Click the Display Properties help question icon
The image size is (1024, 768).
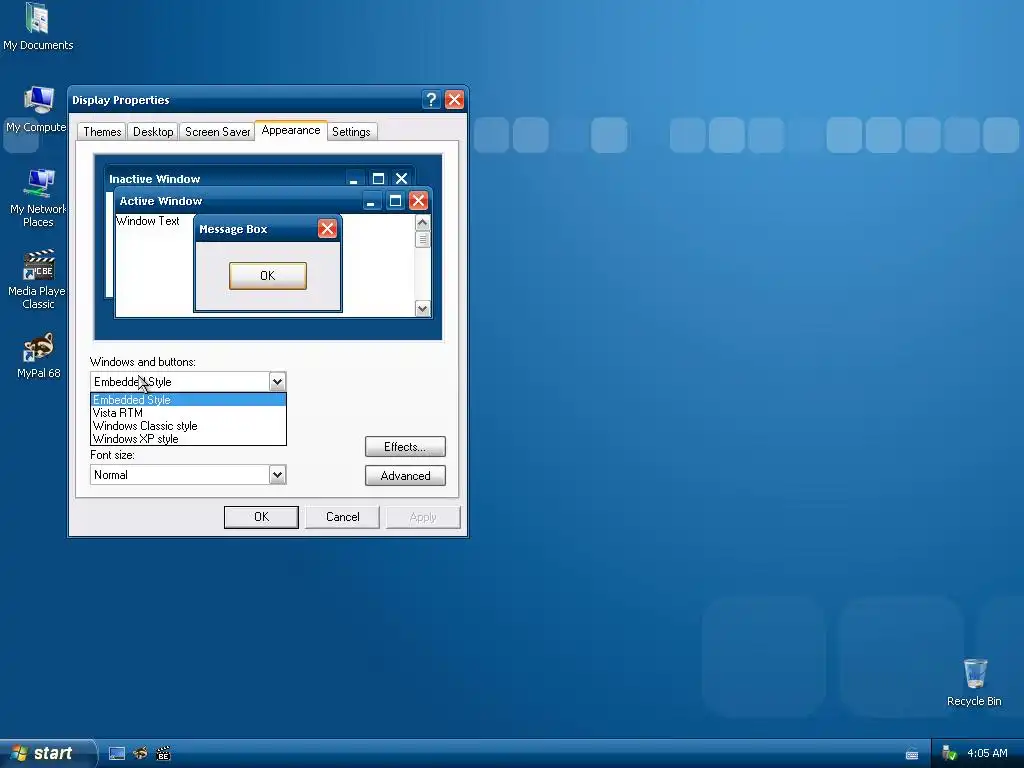431,100
